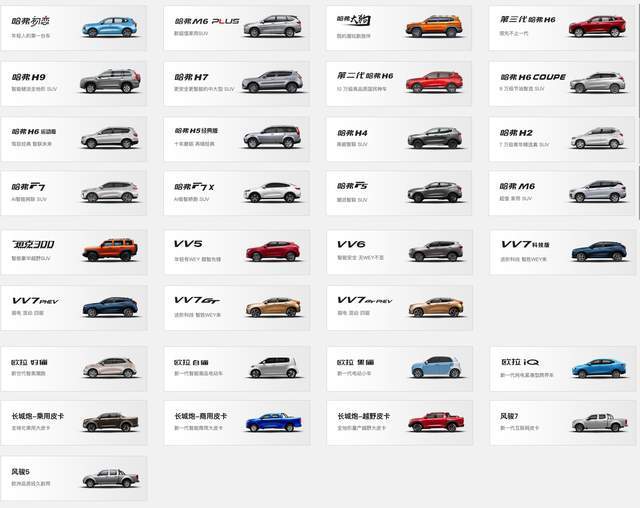The height and width of the screenshot is (508, 640).
Task: Click the 哈弗F7x title text
Action: [x=194, y=187]
